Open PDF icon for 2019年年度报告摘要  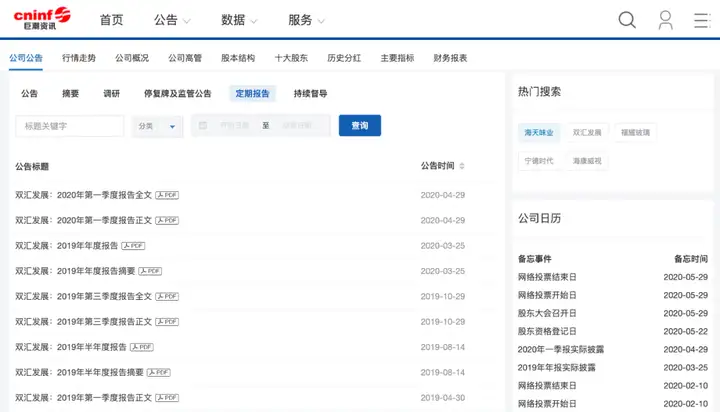150,271
